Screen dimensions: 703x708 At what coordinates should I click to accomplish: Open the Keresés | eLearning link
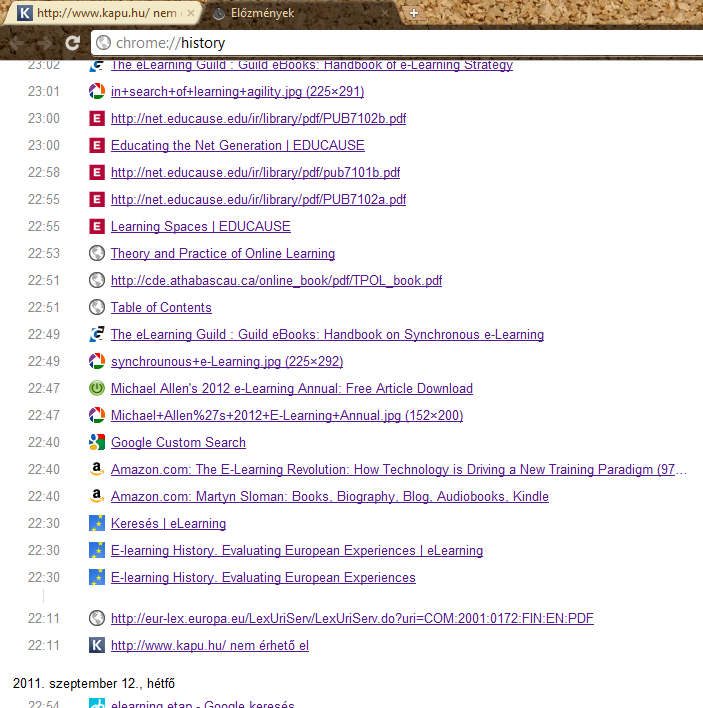coord(168,524)
